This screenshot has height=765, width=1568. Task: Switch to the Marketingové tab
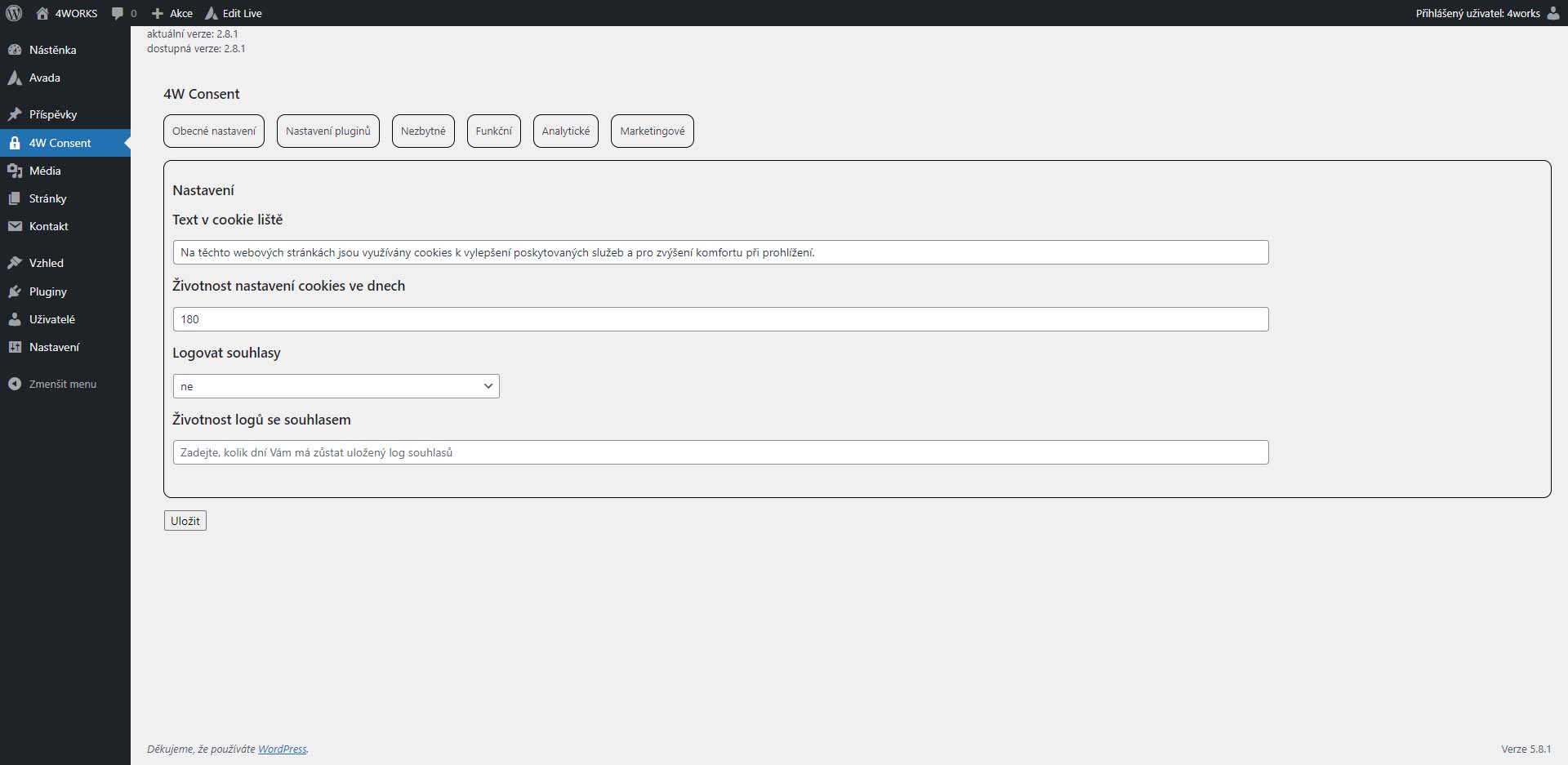click(653, 131)
